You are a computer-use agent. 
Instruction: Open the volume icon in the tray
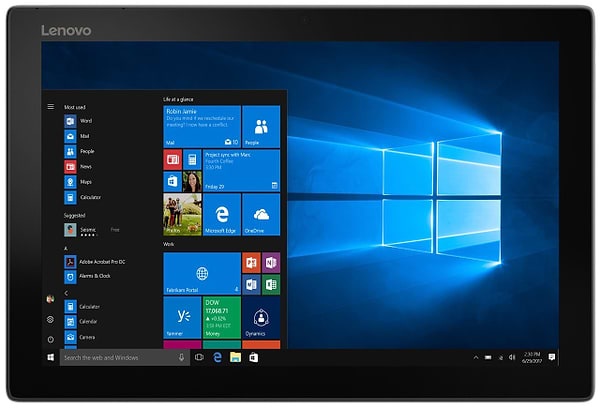pos(512,357)
